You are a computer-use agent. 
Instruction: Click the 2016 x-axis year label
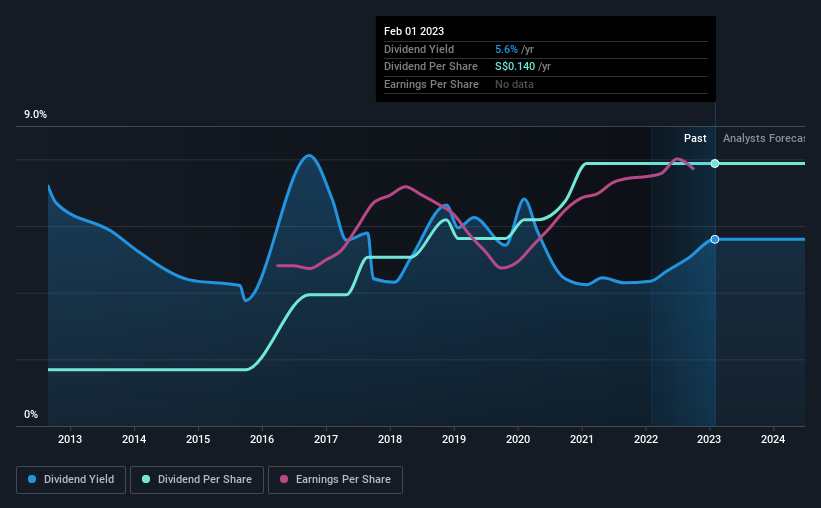coord(262,439)
